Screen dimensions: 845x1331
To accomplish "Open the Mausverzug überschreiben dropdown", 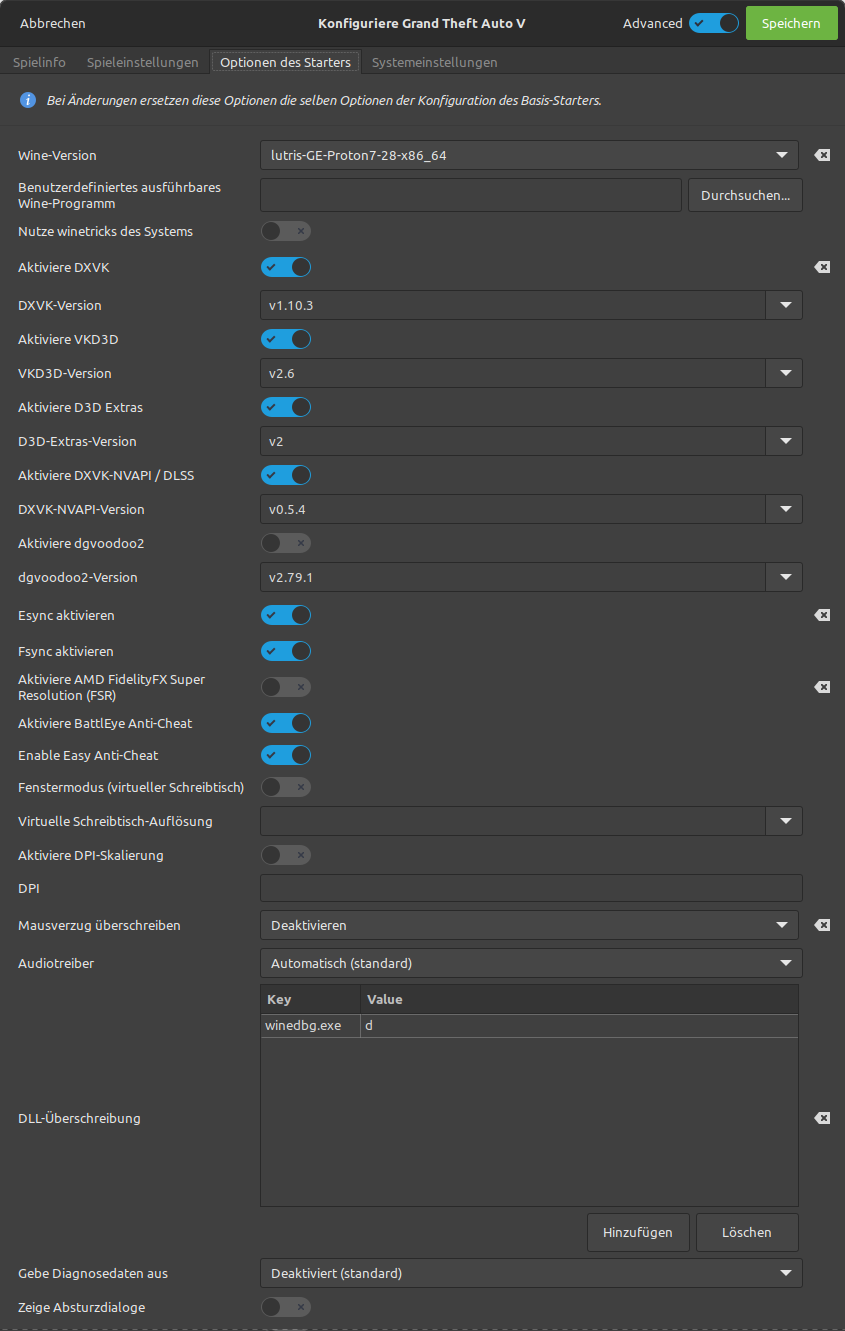I will tap(529, 925).
